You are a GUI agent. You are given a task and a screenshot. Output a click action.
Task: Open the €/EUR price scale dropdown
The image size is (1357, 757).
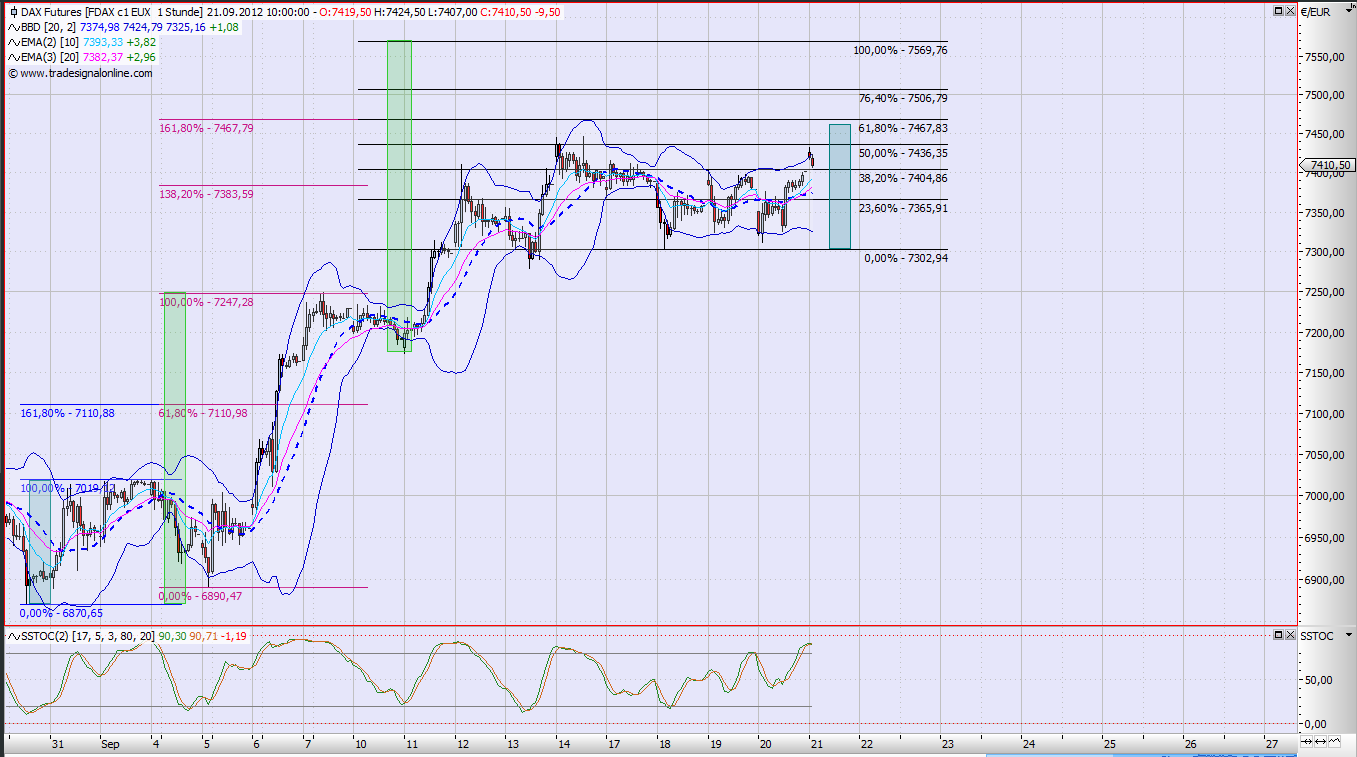point(1349,11)
